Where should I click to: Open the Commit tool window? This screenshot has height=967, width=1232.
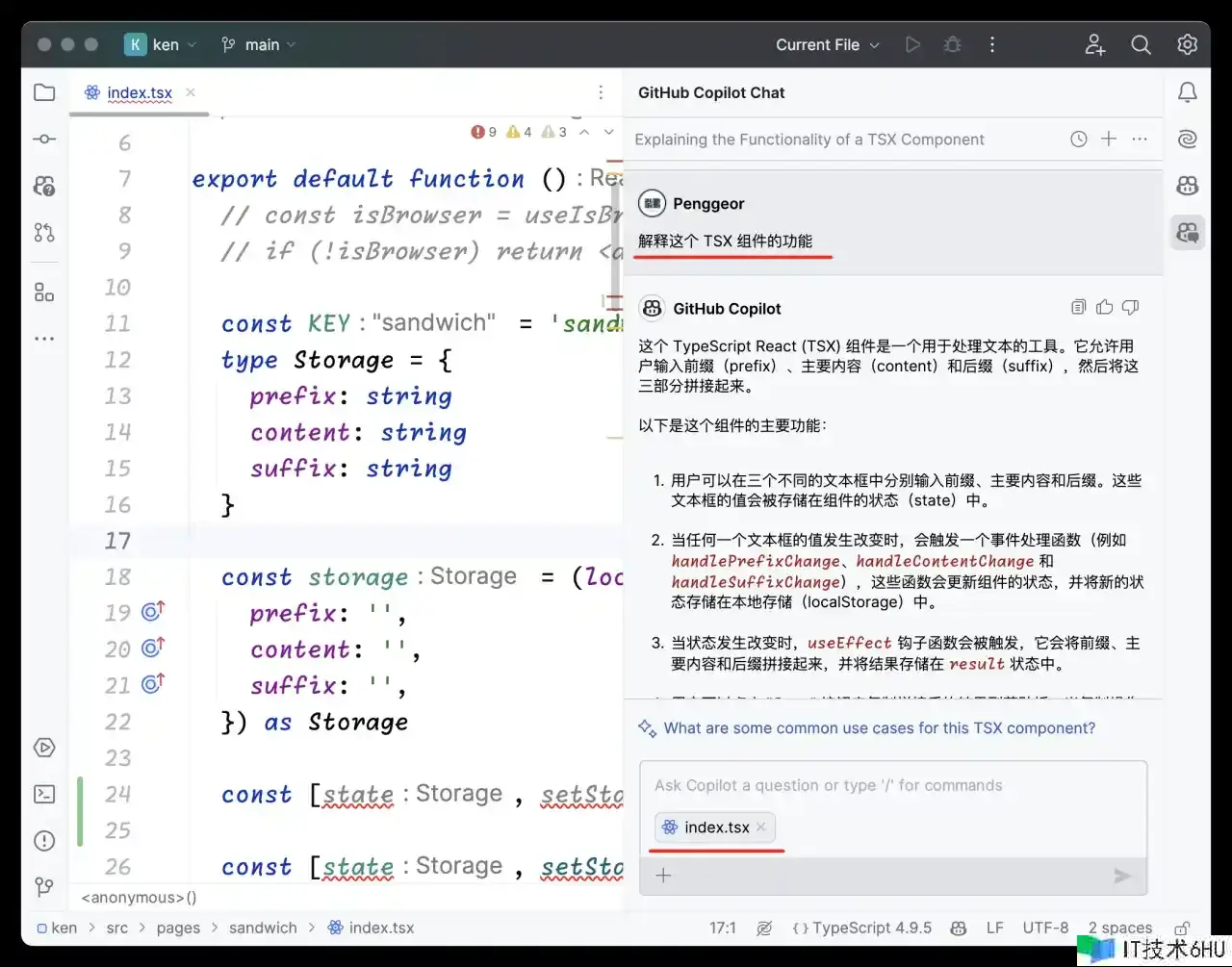(44, 140)
